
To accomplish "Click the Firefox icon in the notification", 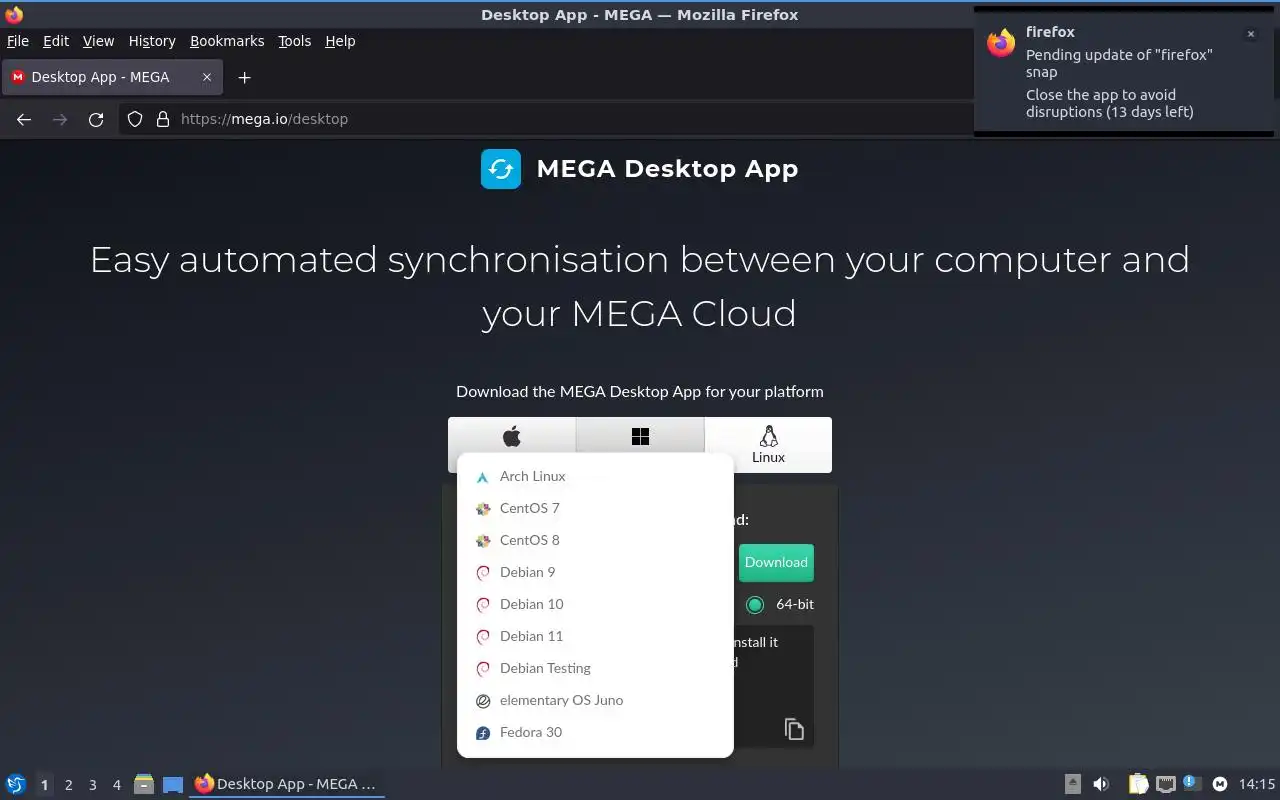I will click(1001, 42).
